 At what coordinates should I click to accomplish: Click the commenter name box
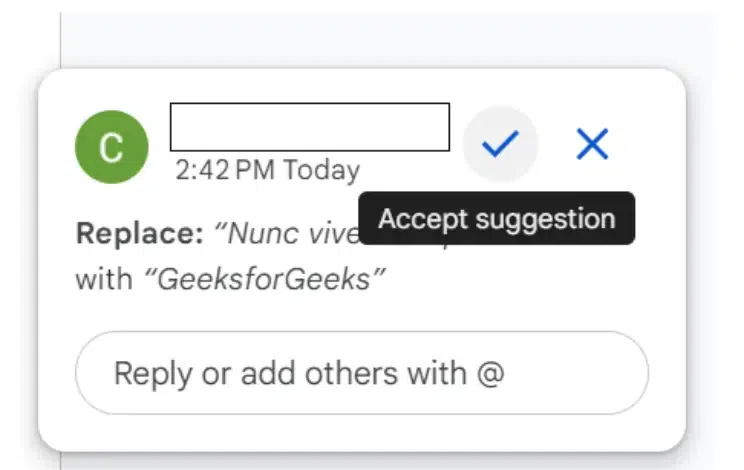(x=309, y=127)
